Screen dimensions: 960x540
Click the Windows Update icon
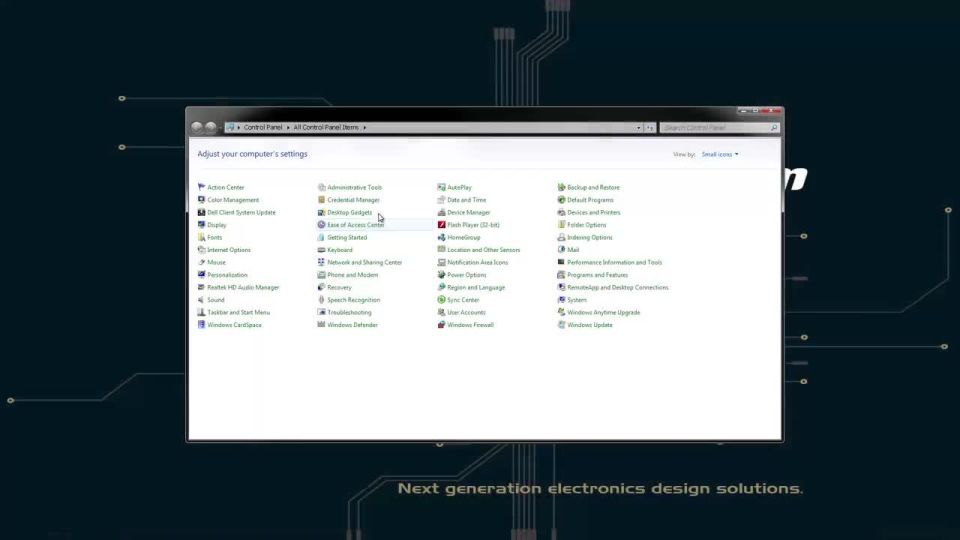click(561, 324)
